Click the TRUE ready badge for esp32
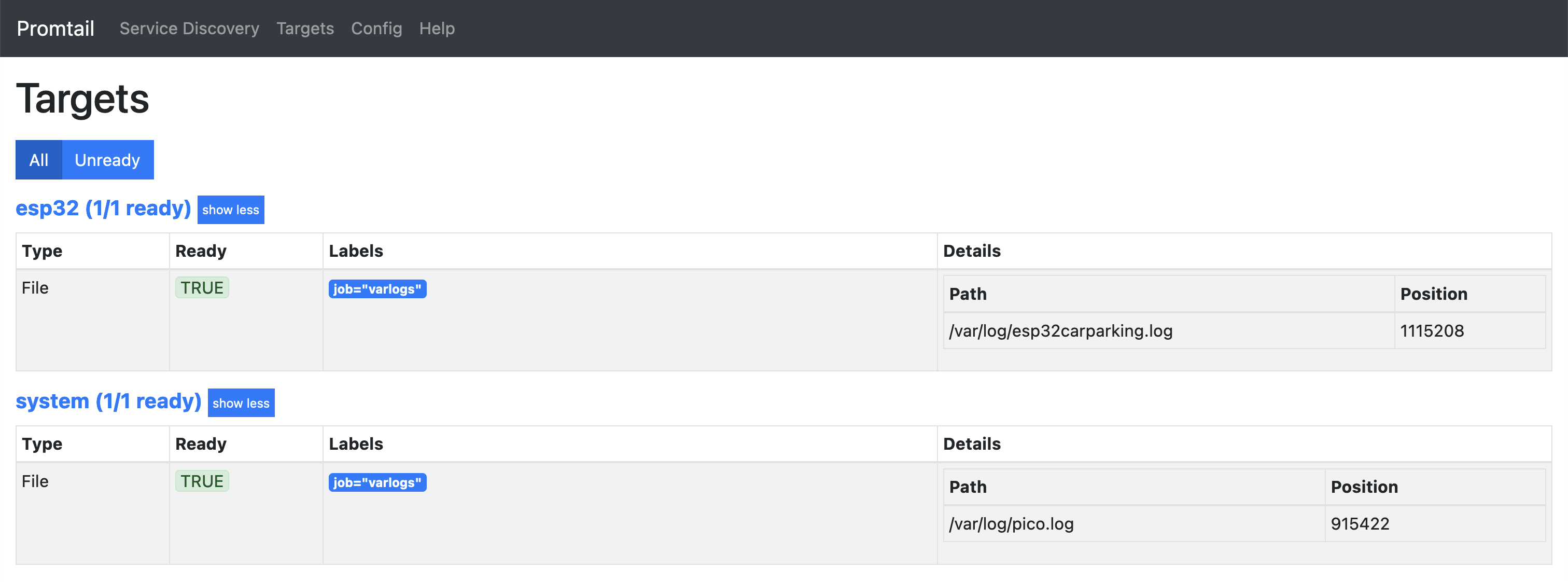Viewport: 1568px width, 582px height. [x=202, y=288]
